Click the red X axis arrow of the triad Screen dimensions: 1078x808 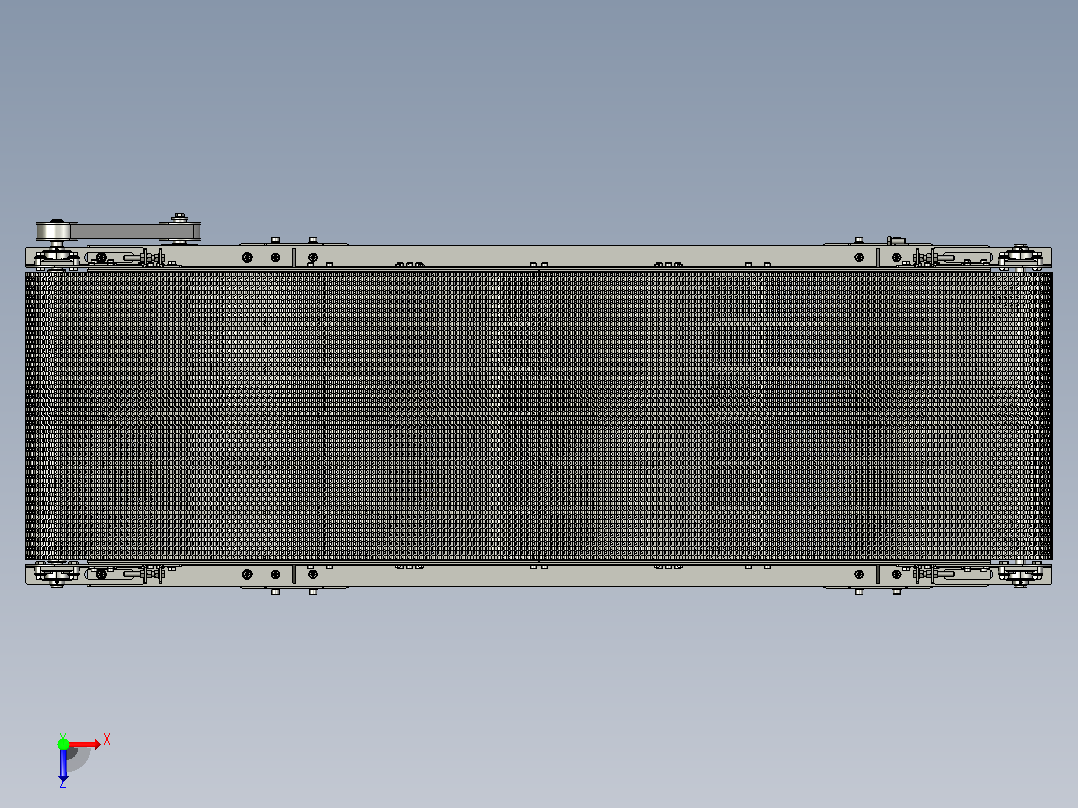[85, 744]
